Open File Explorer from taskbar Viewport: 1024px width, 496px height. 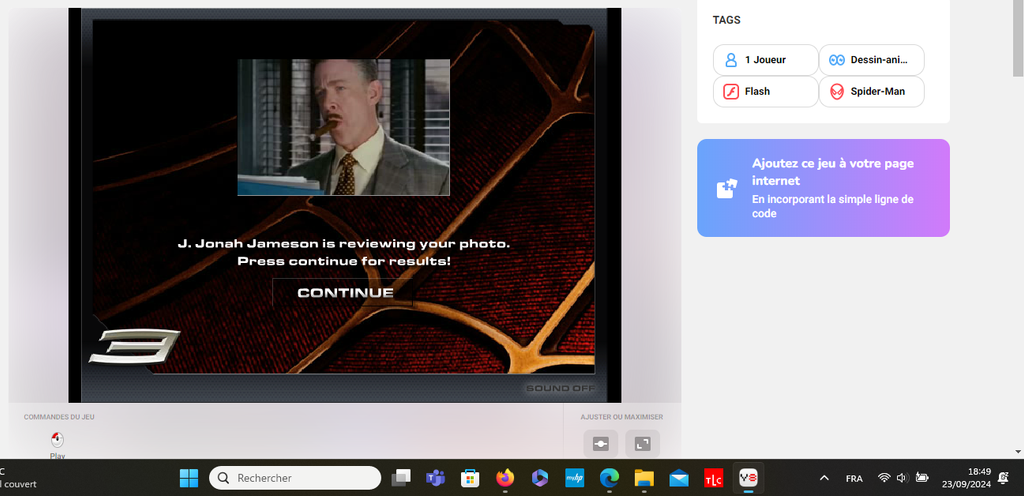(x=644, y=478)
